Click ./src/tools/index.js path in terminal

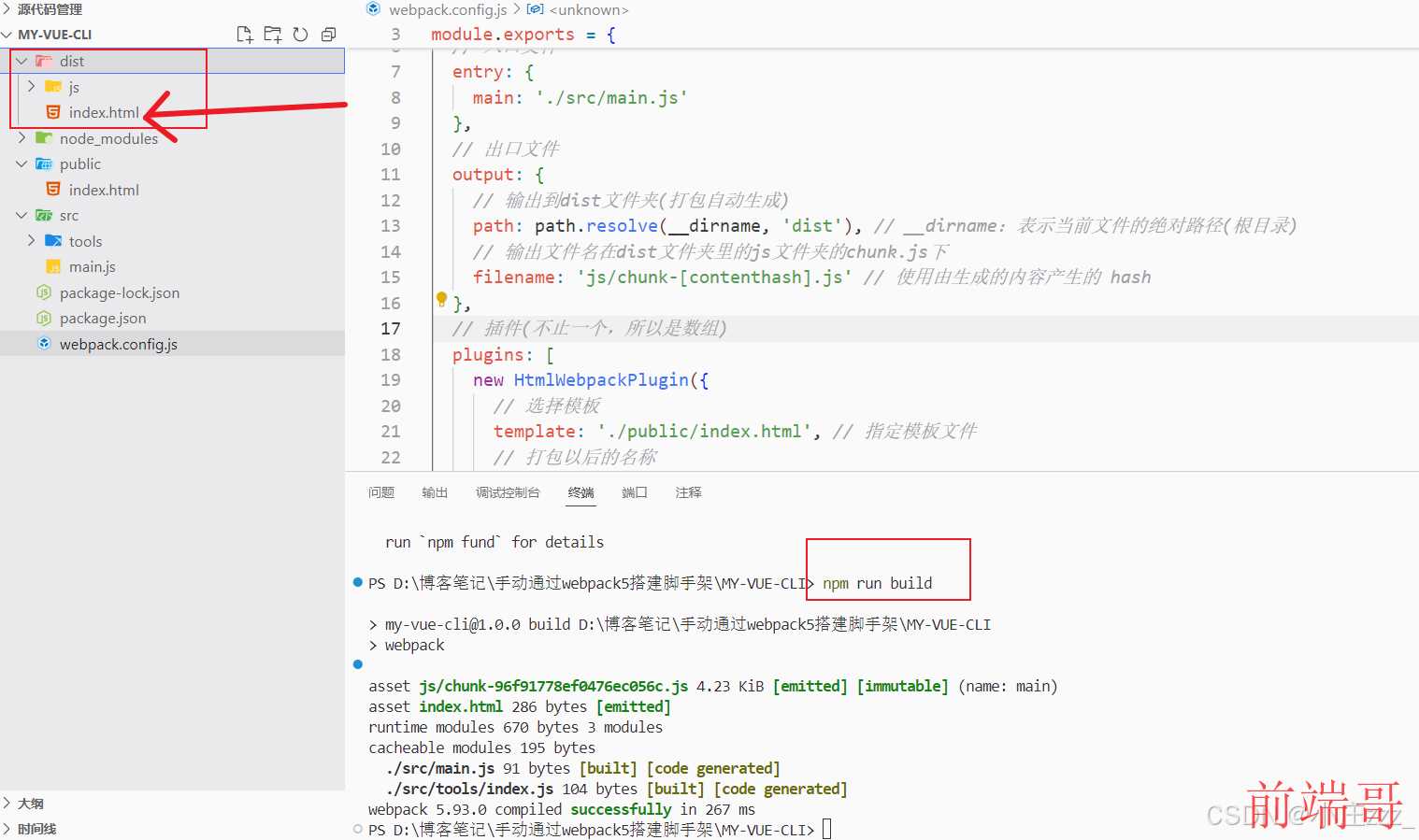pos(469,789)
